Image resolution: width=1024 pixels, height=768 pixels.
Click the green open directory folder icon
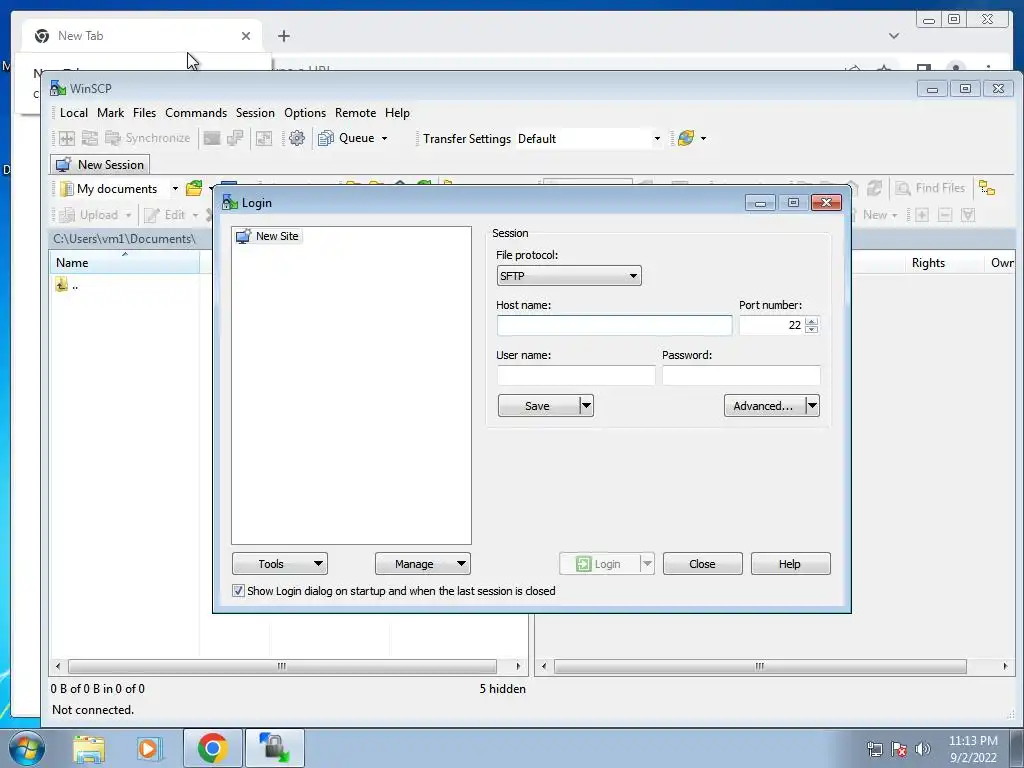(x=194, y=189)
